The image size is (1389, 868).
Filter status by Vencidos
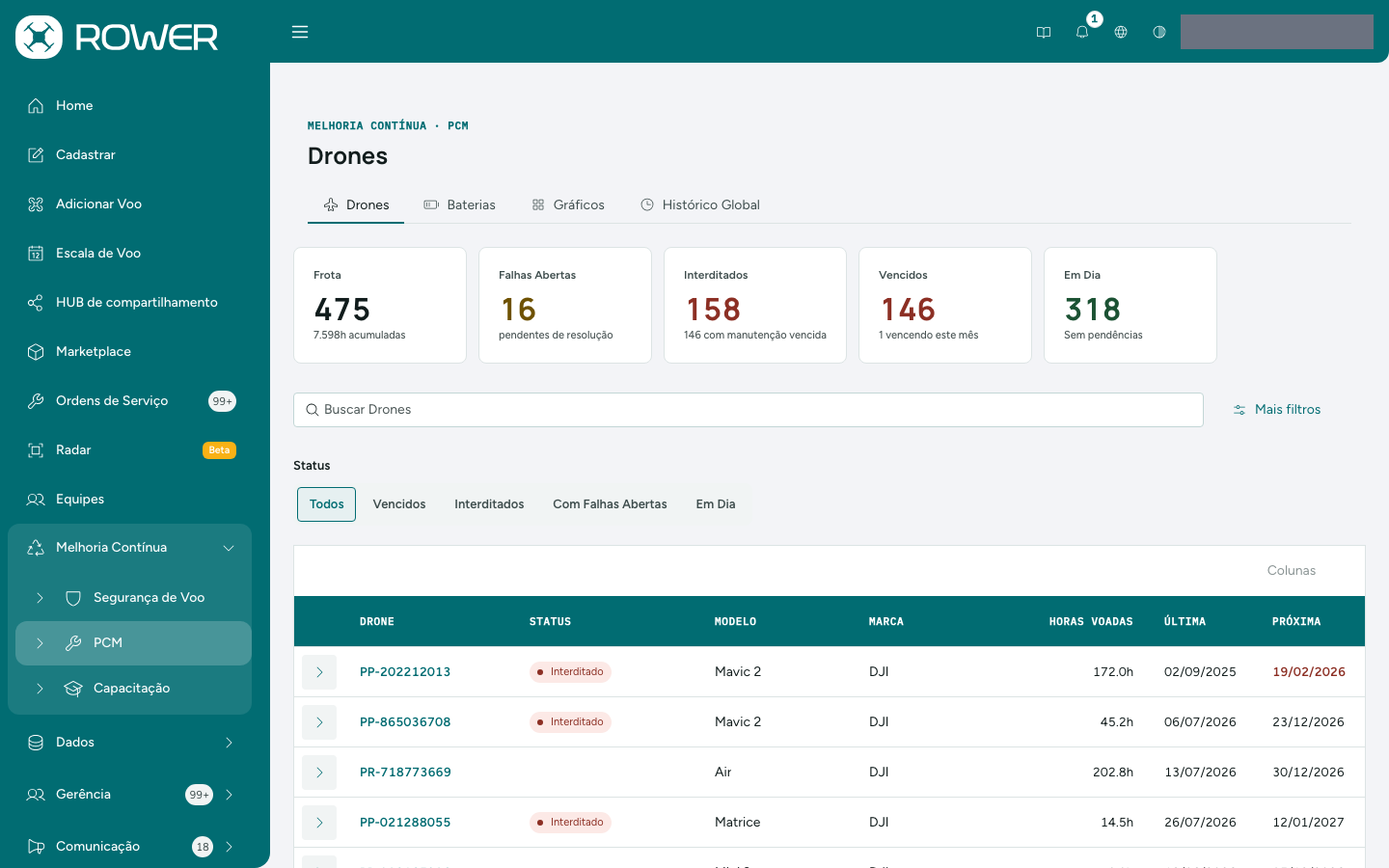[x=399, y=504]
